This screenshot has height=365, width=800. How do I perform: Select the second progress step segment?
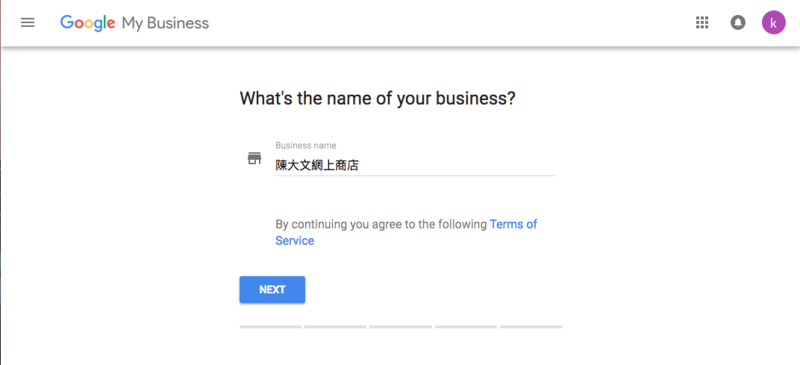tap(335, 326)
